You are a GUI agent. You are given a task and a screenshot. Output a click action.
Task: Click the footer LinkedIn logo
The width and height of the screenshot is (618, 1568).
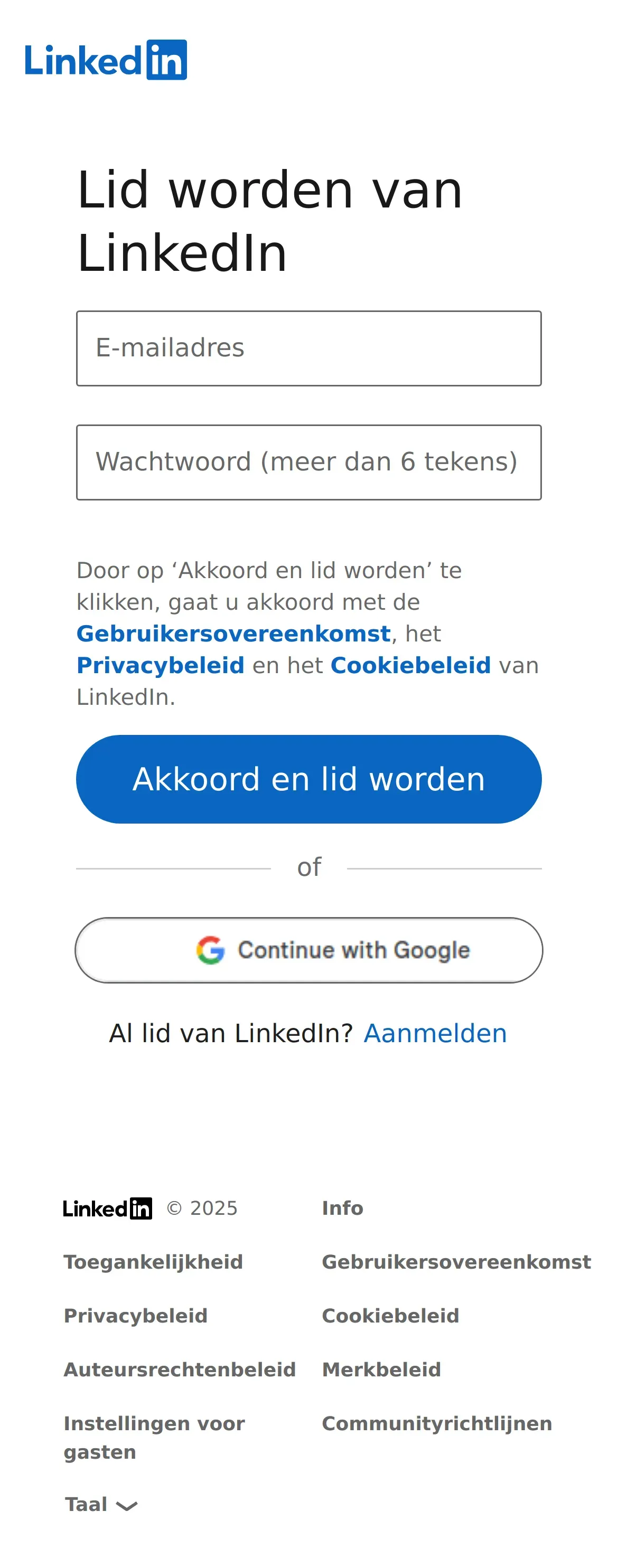[x=108, y=1208]
